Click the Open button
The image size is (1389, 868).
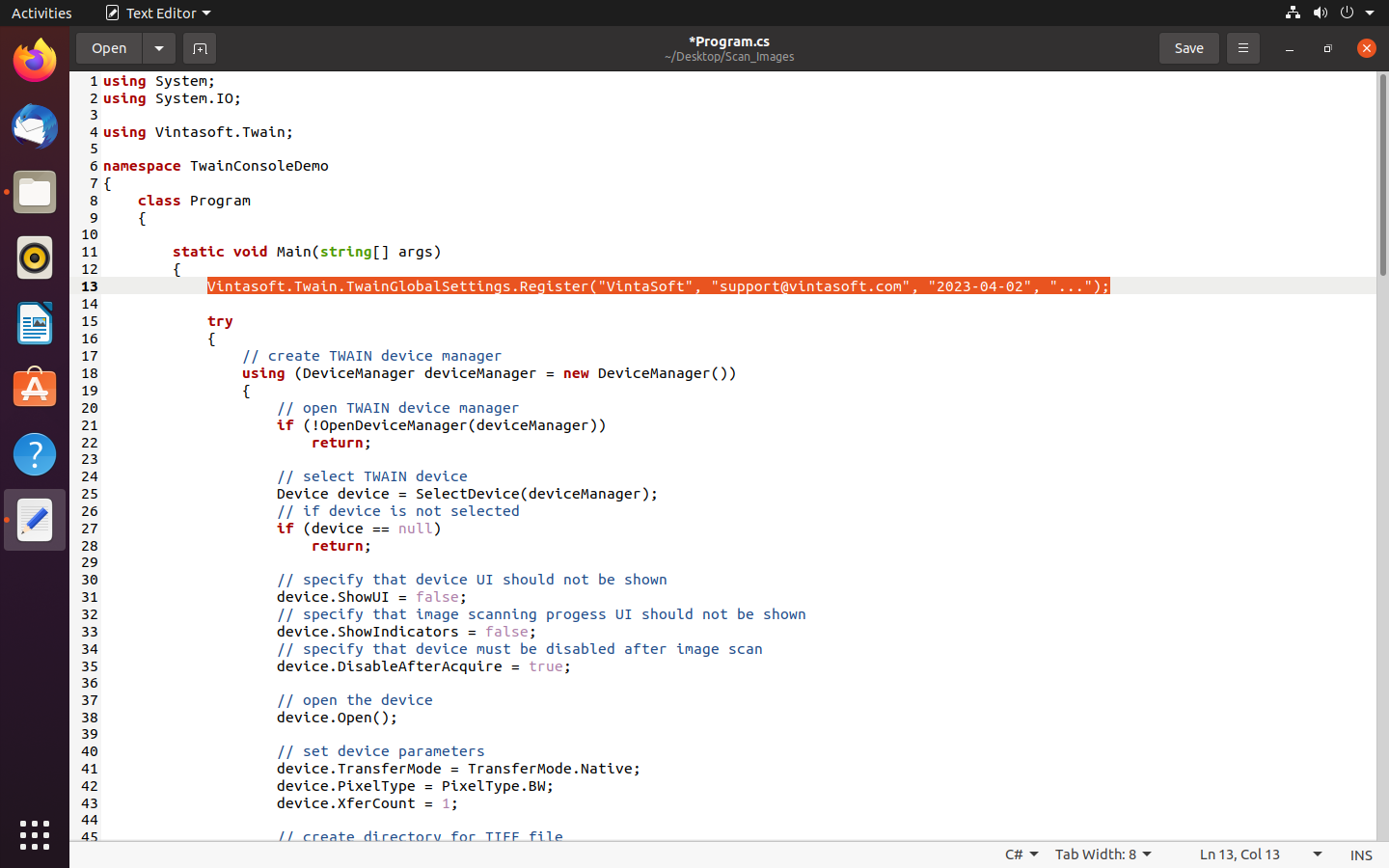pos(109,48)
